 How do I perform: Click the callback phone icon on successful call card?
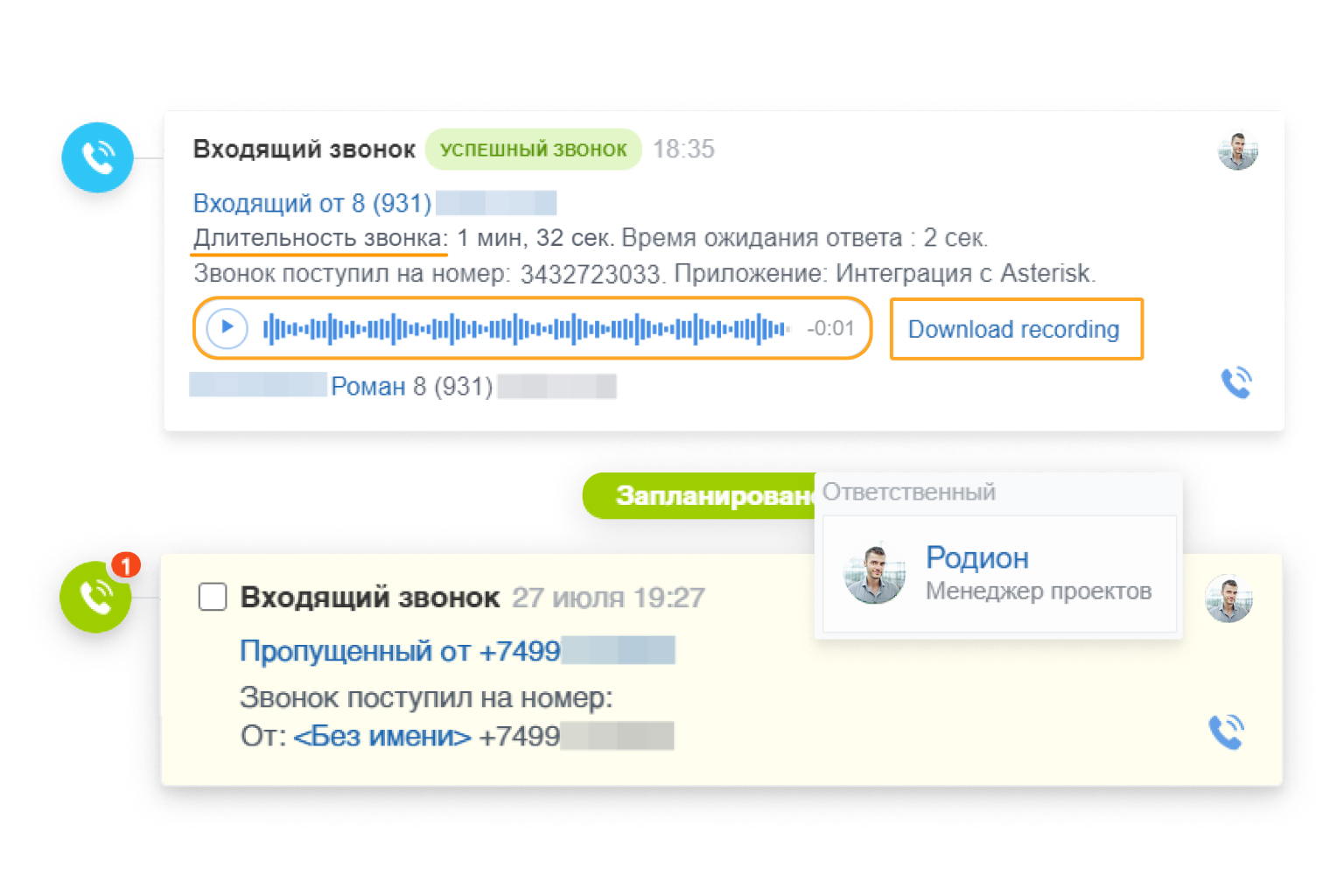[x=1237, y=382]
